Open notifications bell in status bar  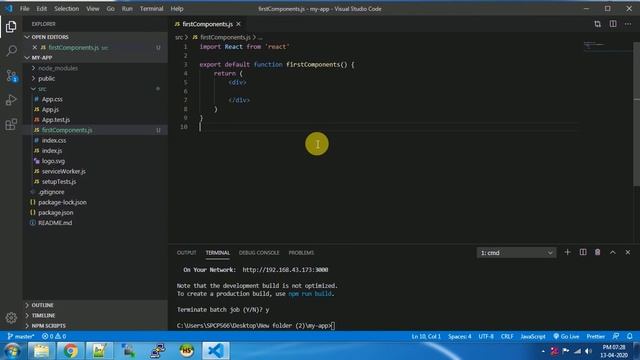point(630,336)
